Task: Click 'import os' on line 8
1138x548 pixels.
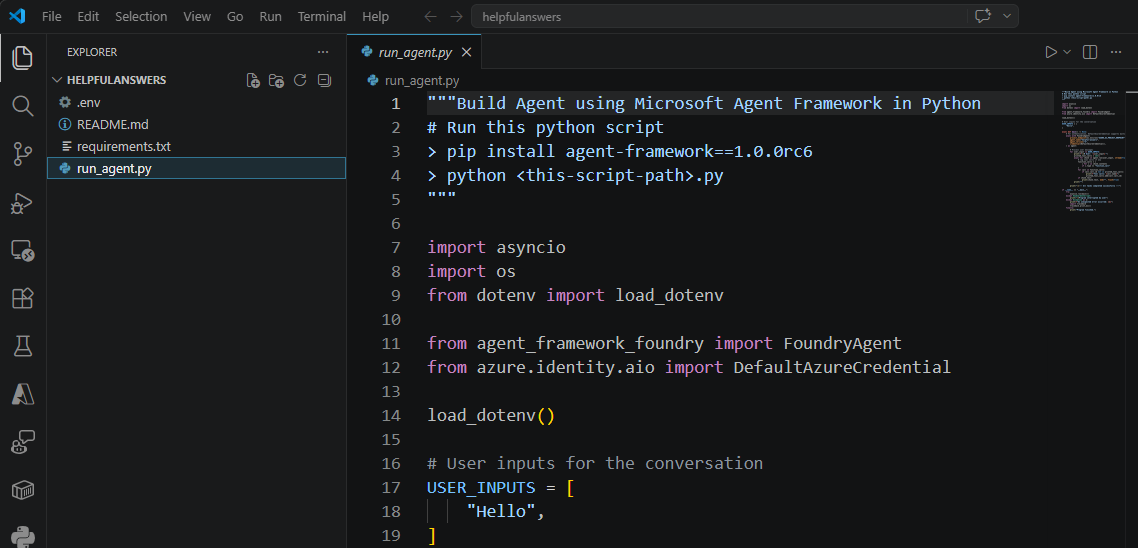Action: (x=472, y=271)
